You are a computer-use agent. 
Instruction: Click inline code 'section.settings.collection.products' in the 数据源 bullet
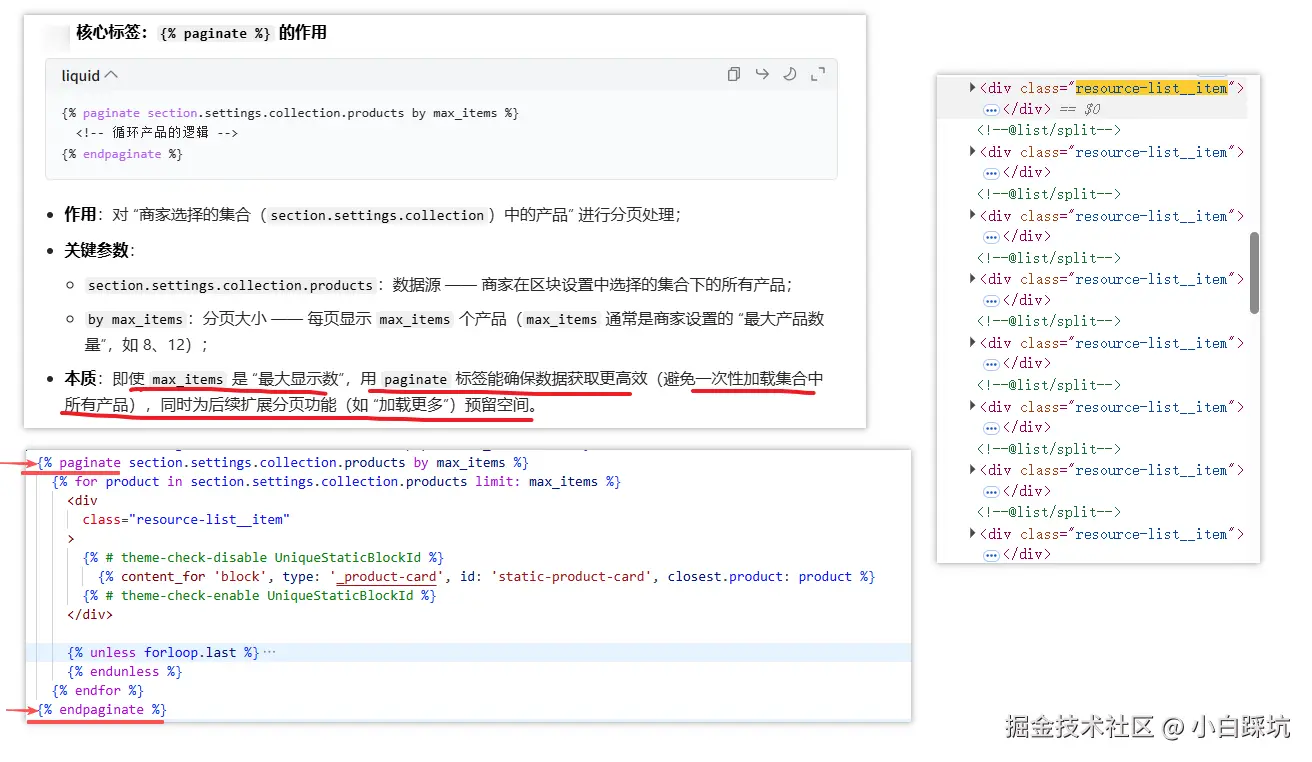230,285
